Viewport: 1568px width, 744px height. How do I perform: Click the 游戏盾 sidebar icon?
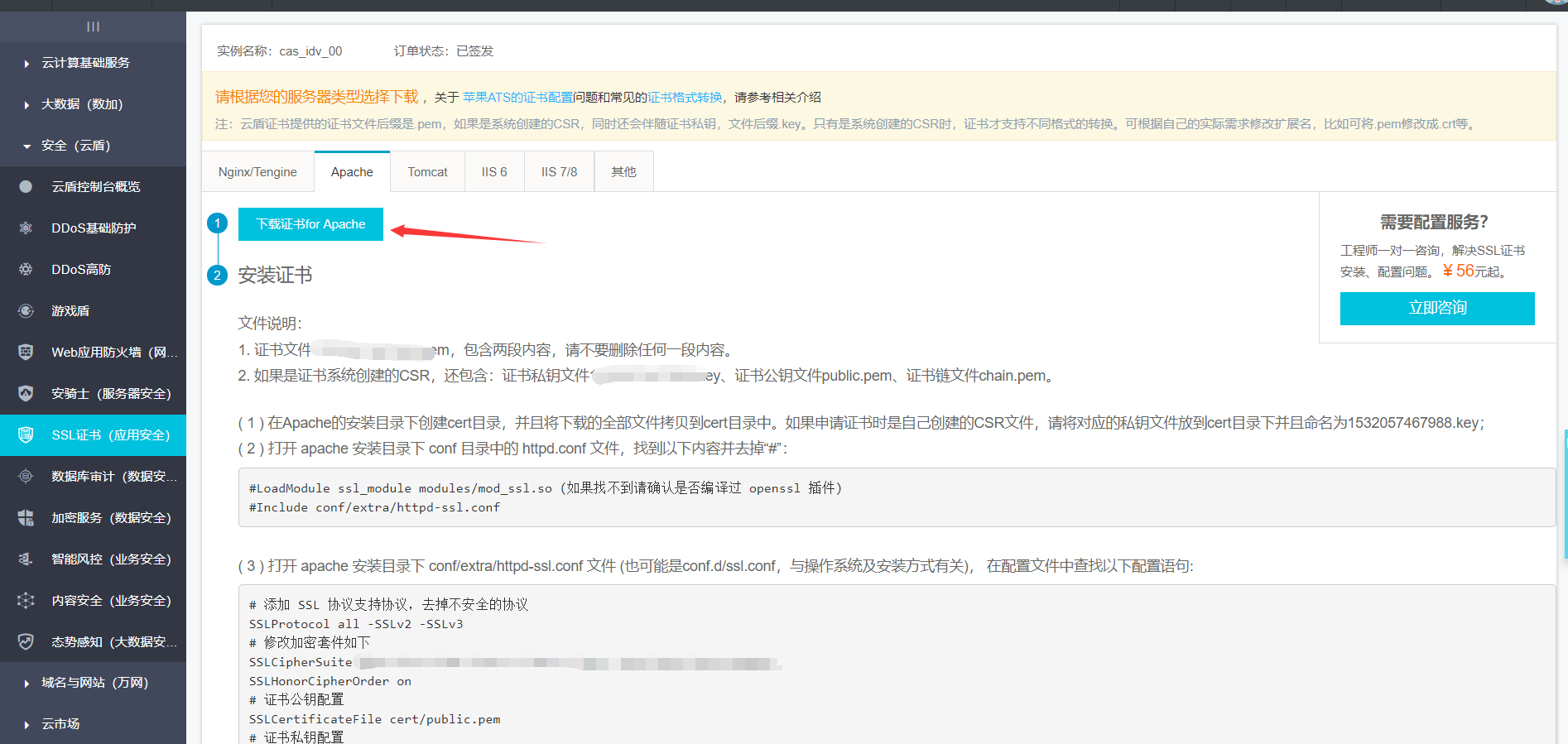(26, 310)
